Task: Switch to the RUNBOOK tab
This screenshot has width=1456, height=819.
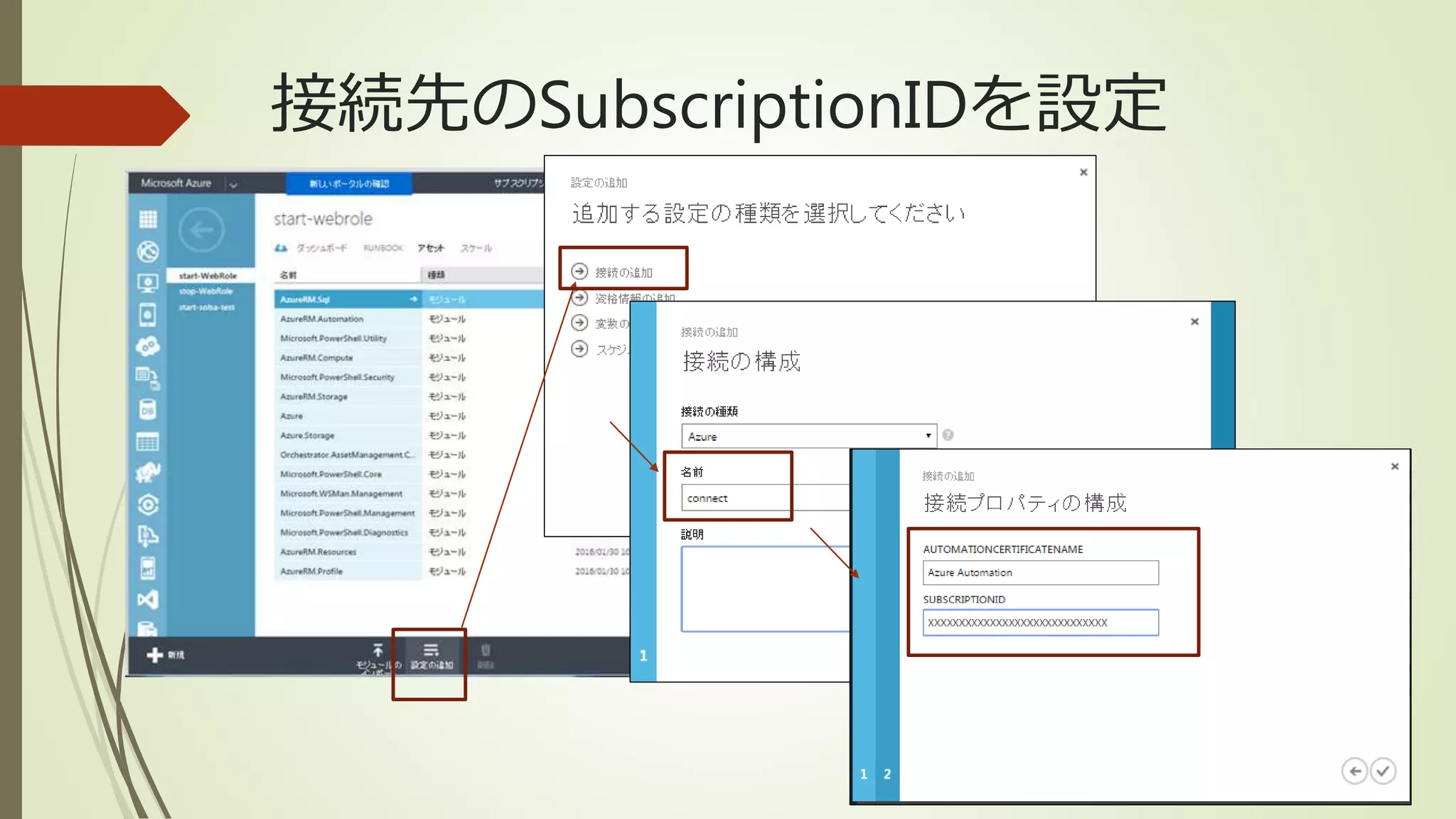Action: pyautogui.click(x=383, y=248)
